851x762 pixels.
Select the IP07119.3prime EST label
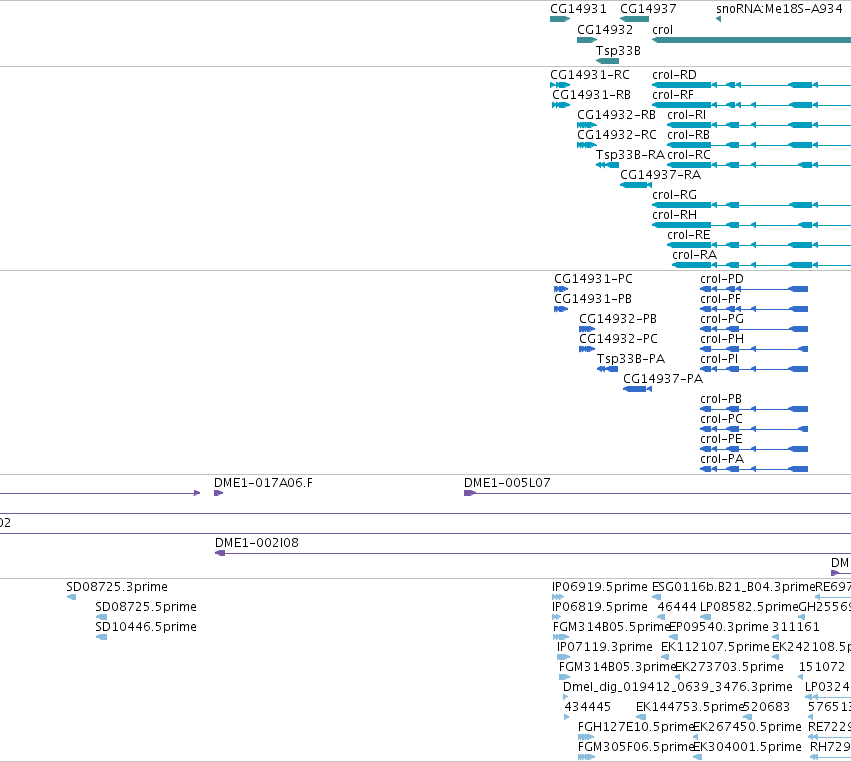click(605, 647)
